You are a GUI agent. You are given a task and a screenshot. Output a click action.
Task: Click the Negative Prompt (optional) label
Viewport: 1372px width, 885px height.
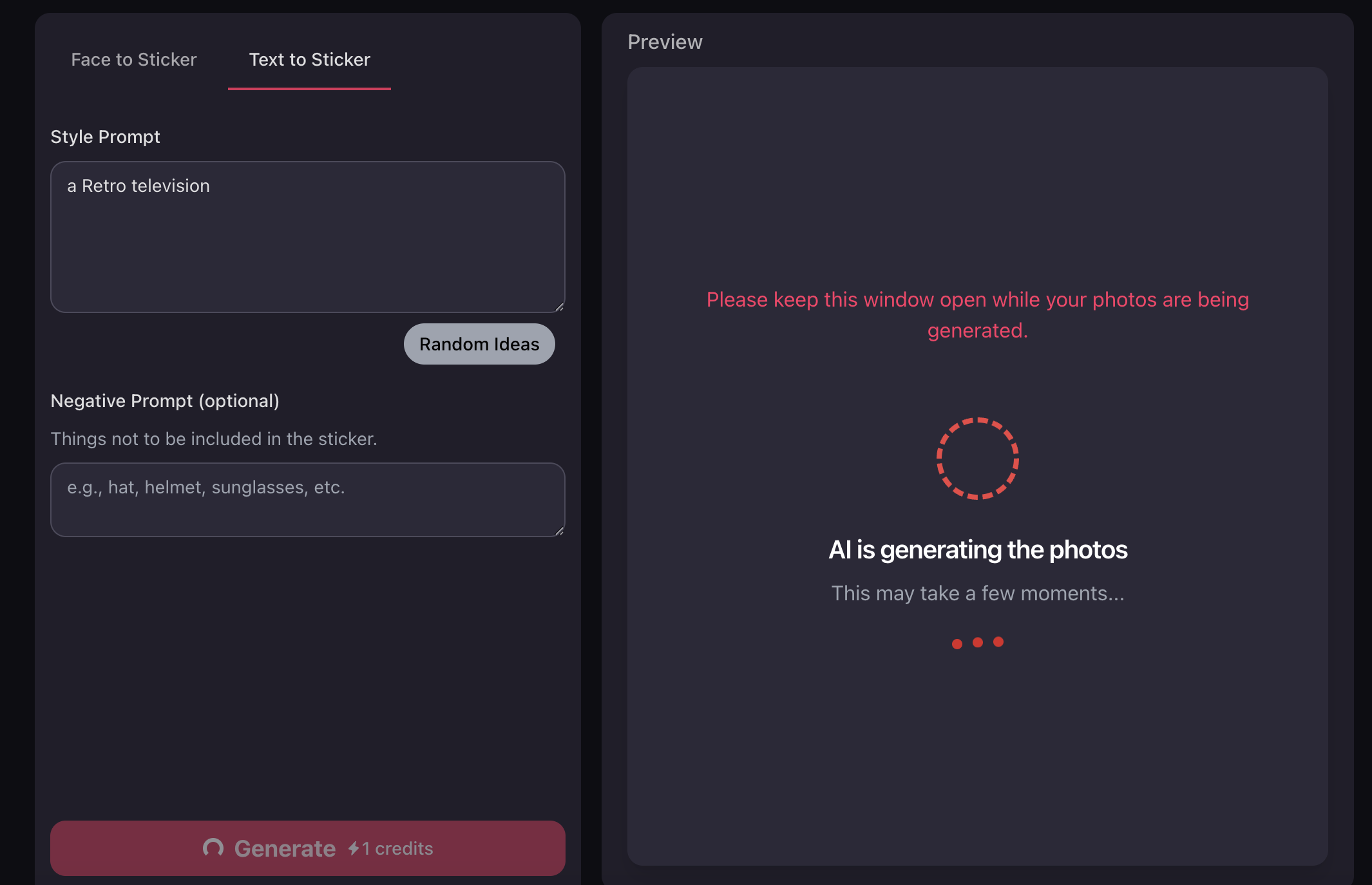[x=165, y=401]
